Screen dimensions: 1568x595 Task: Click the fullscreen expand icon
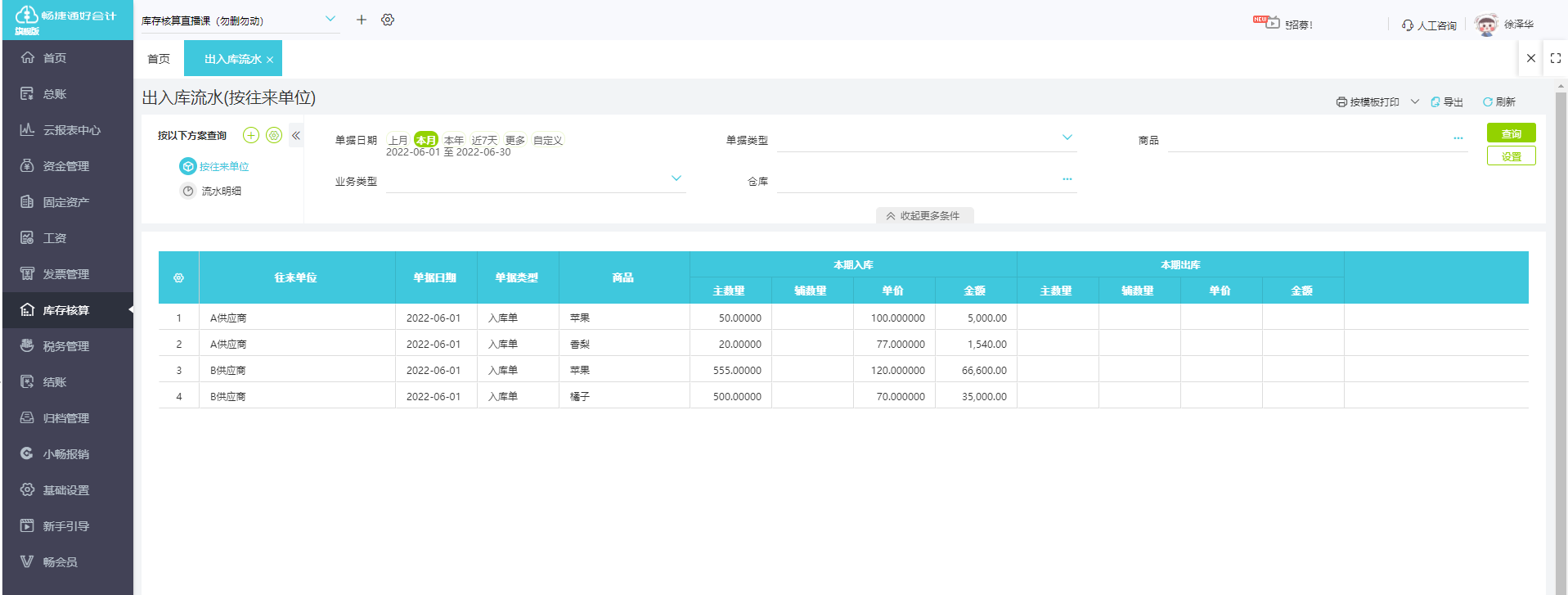tap(1555, 59)
